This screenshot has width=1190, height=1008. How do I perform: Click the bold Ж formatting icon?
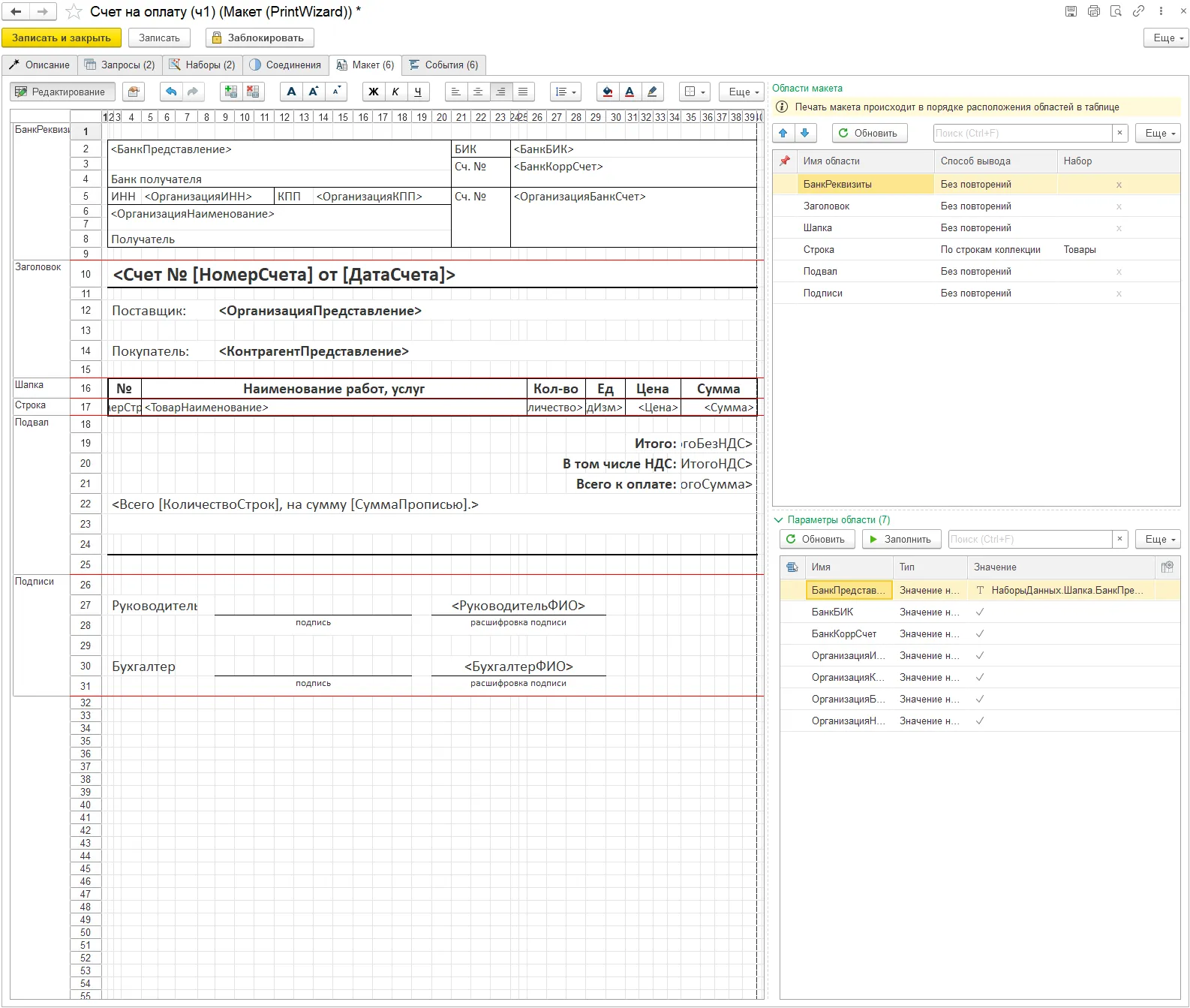click(373, 92)
